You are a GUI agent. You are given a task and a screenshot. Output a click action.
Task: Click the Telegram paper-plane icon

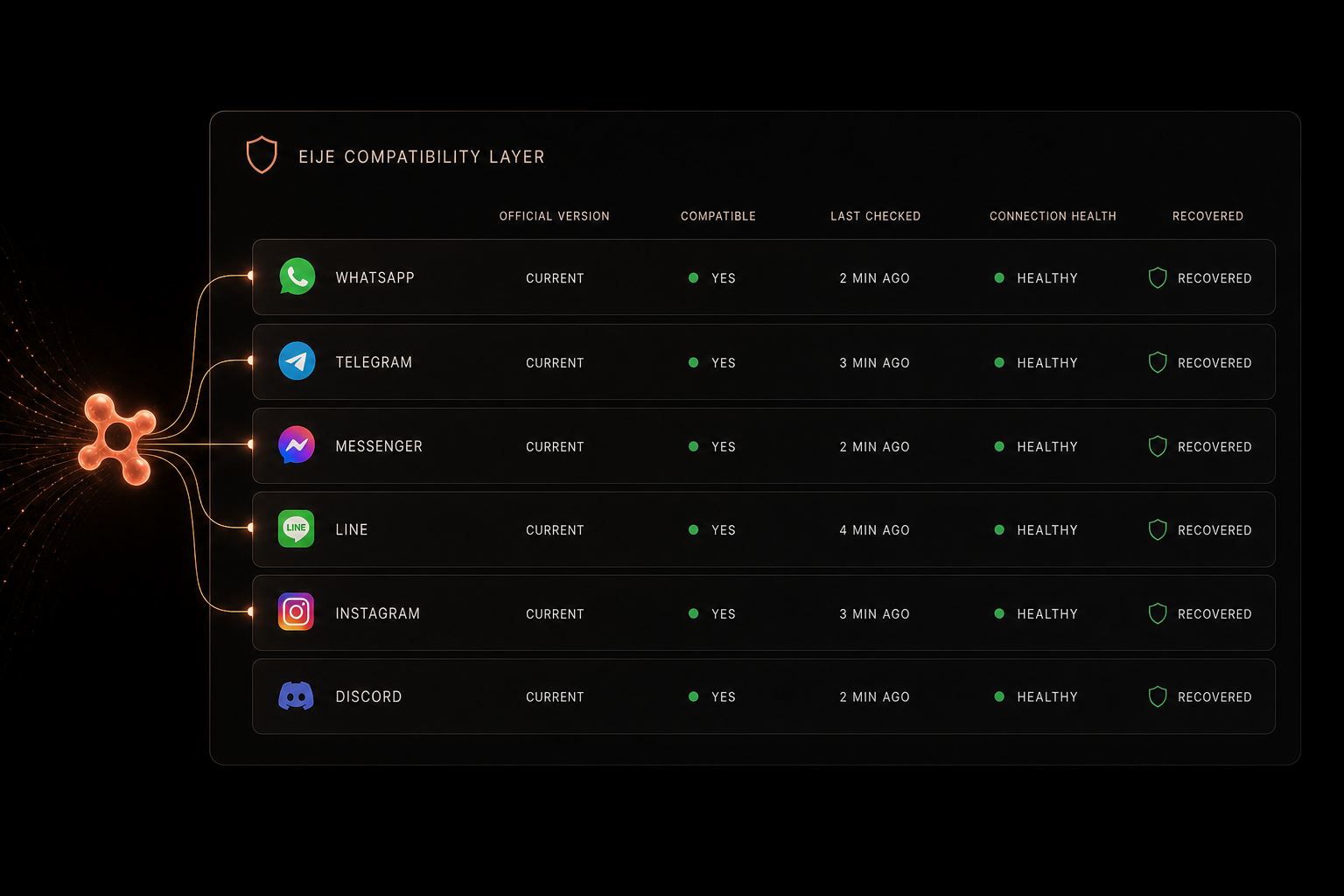tap(297, 360)
